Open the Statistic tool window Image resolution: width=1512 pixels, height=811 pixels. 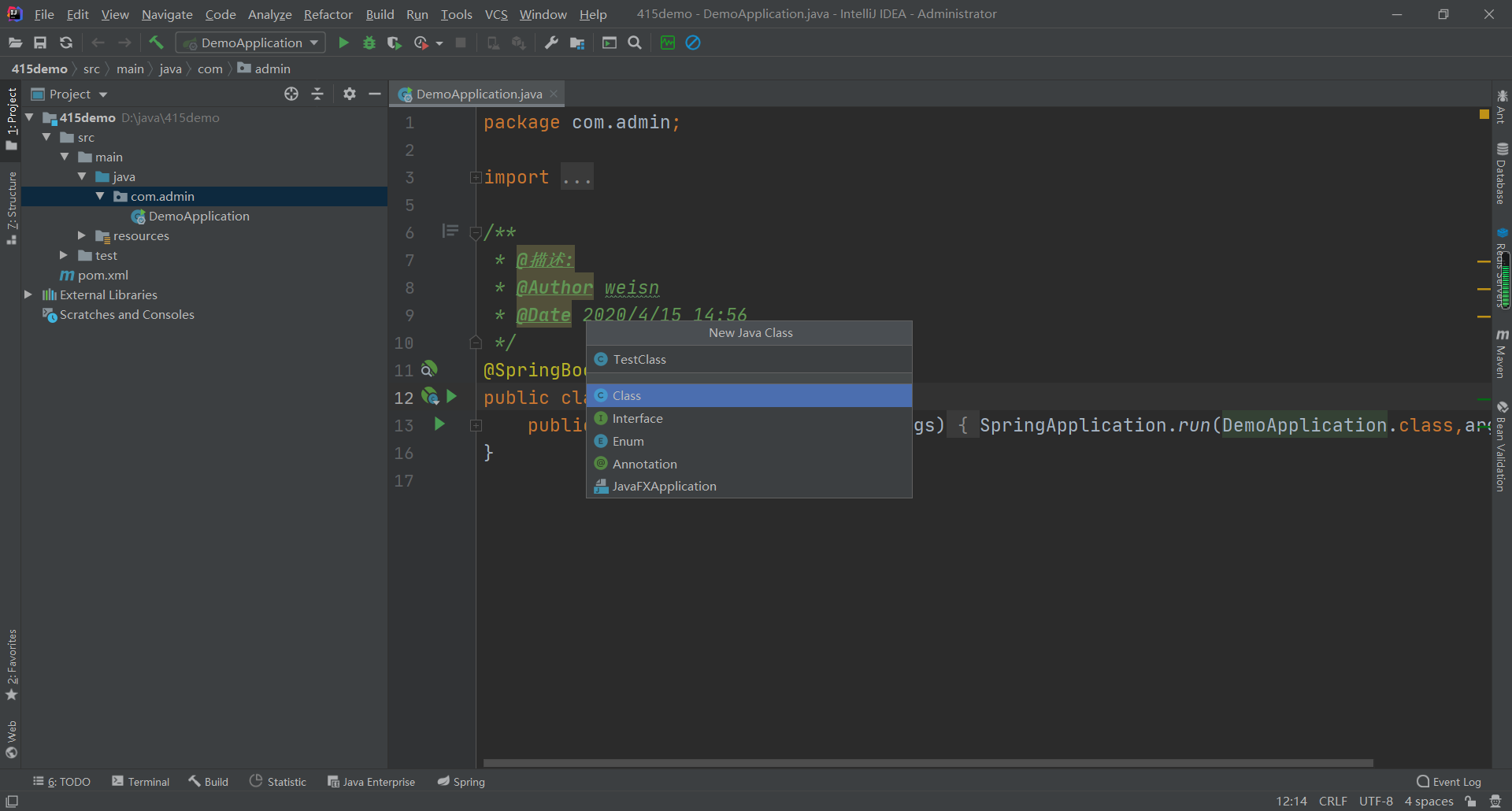click(x=277, y=781)
